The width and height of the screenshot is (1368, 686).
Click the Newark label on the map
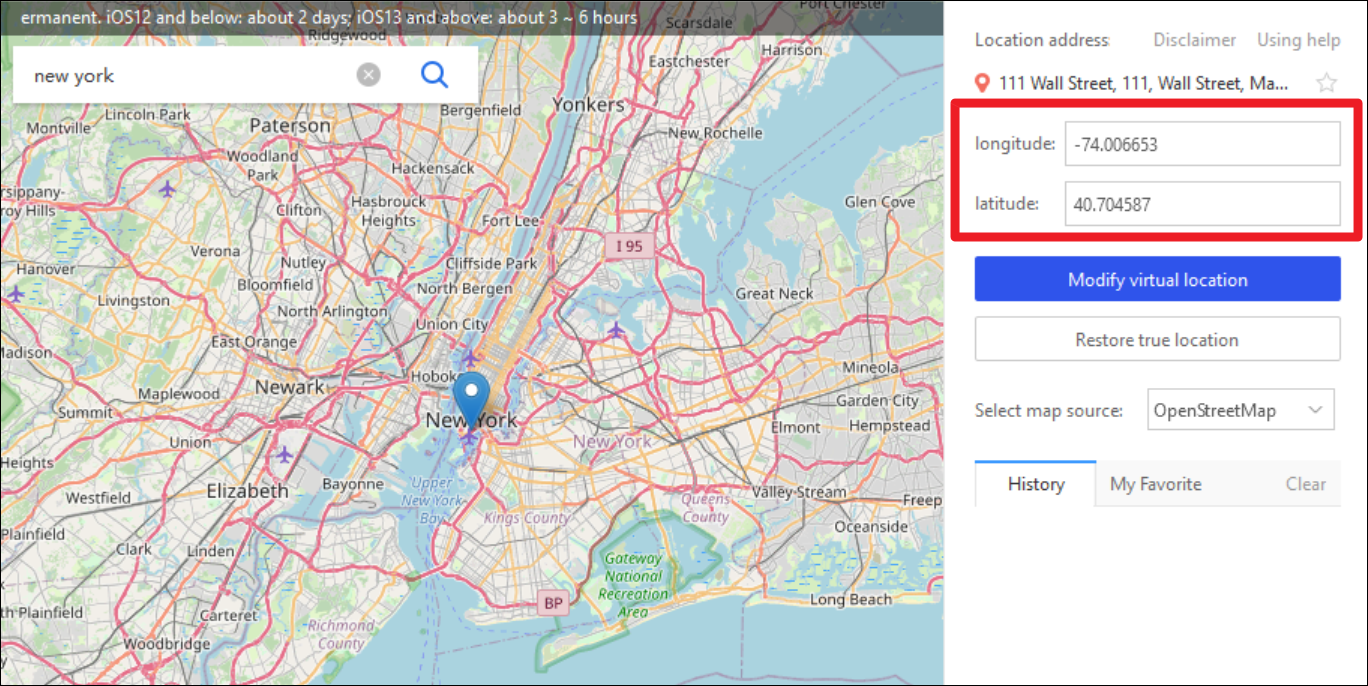(290, 386)
